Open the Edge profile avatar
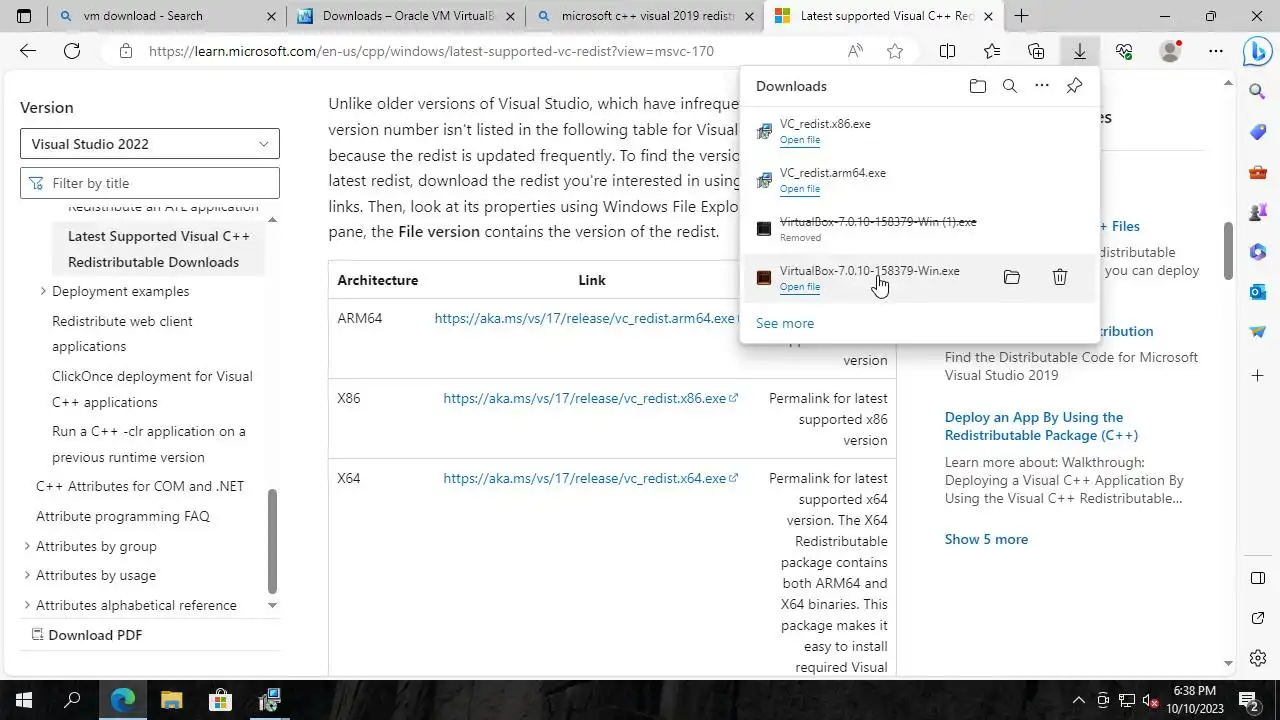 1170,51
